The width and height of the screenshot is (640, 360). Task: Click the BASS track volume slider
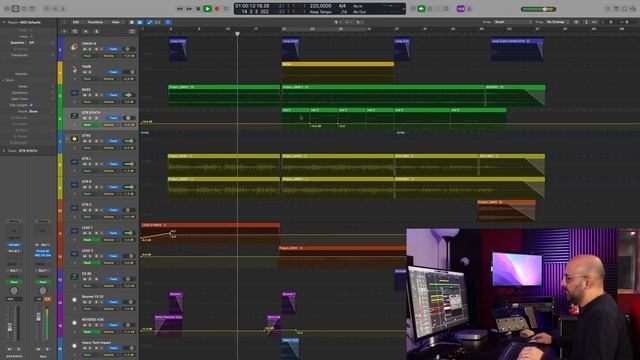(x=129, y=95)
